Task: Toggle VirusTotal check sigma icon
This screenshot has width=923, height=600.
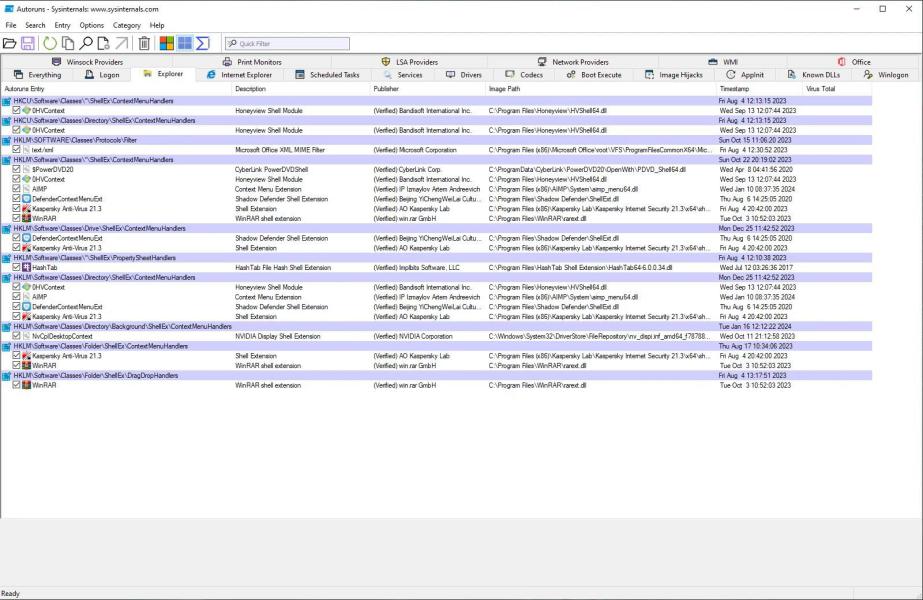Action: tap(202, 43)
